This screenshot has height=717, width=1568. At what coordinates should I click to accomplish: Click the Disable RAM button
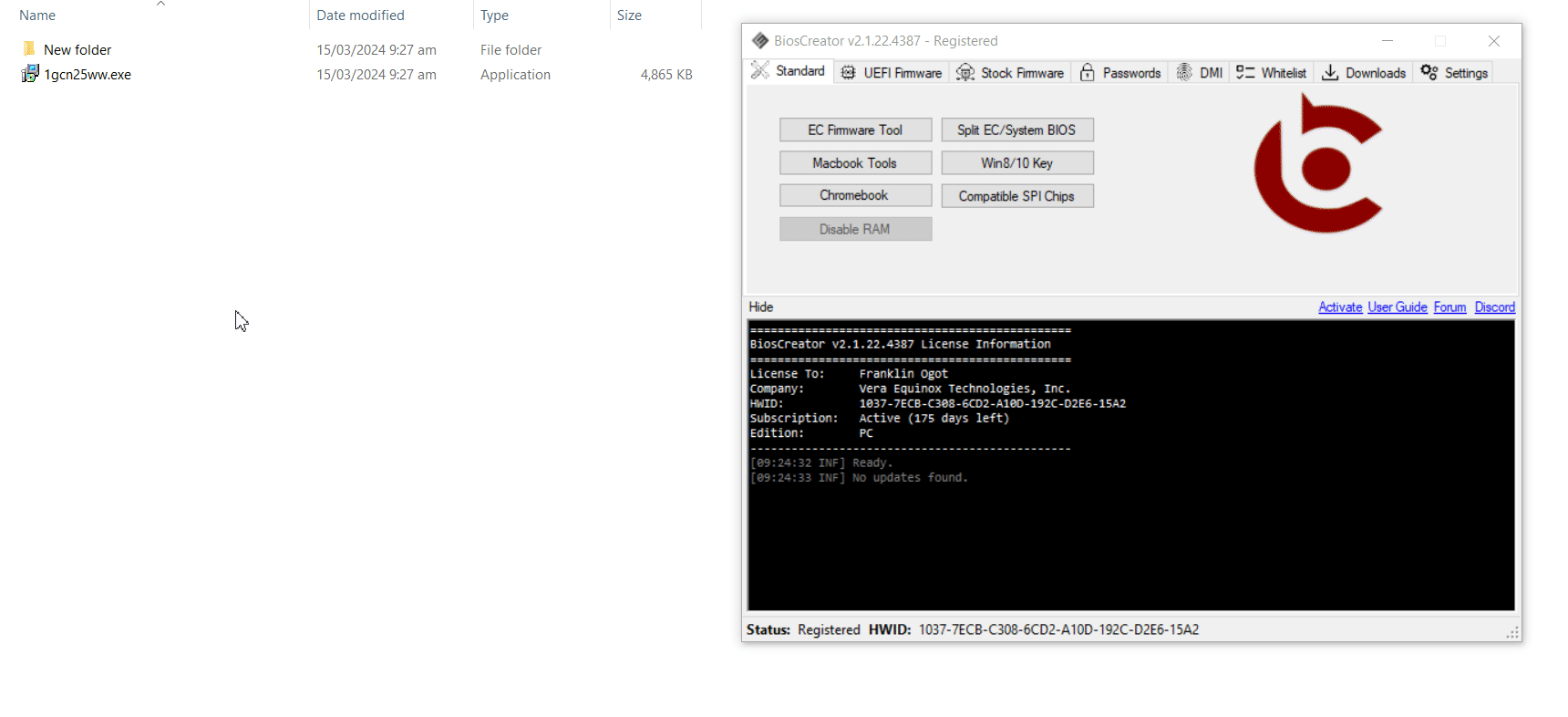click(x=855, y=229)
